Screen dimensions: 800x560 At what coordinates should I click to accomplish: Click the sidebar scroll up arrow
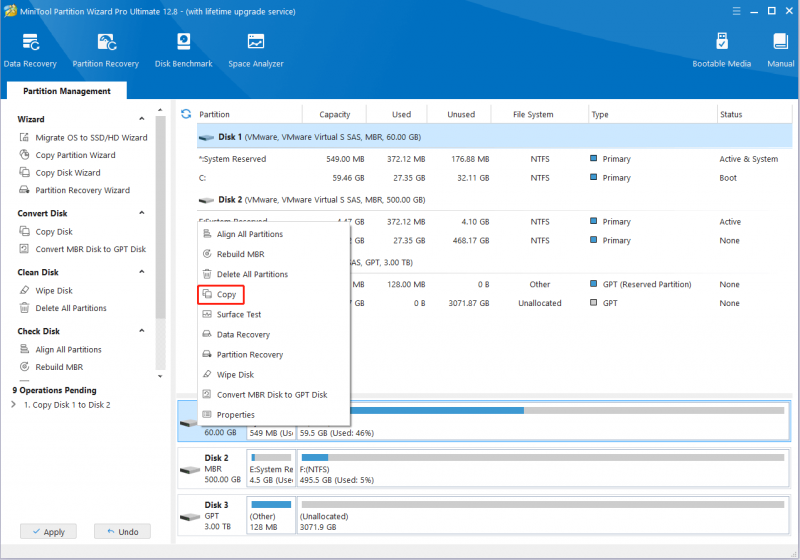click(160, 110)
